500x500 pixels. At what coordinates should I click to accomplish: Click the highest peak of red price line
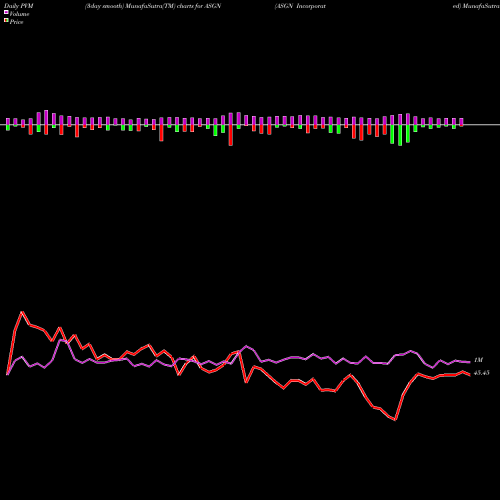22,312
